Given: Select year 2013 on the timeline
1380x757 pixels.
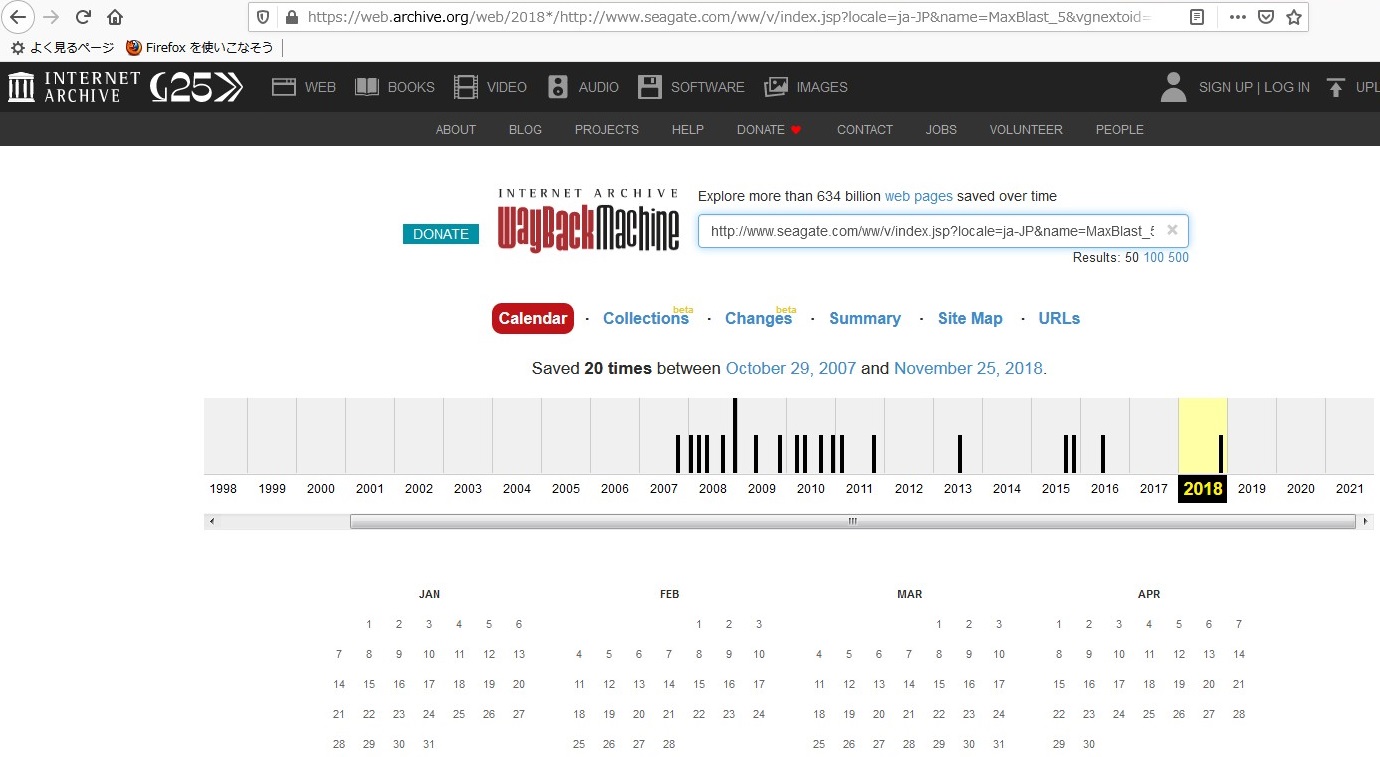Looking at the screenshot, I should [958, 489].
